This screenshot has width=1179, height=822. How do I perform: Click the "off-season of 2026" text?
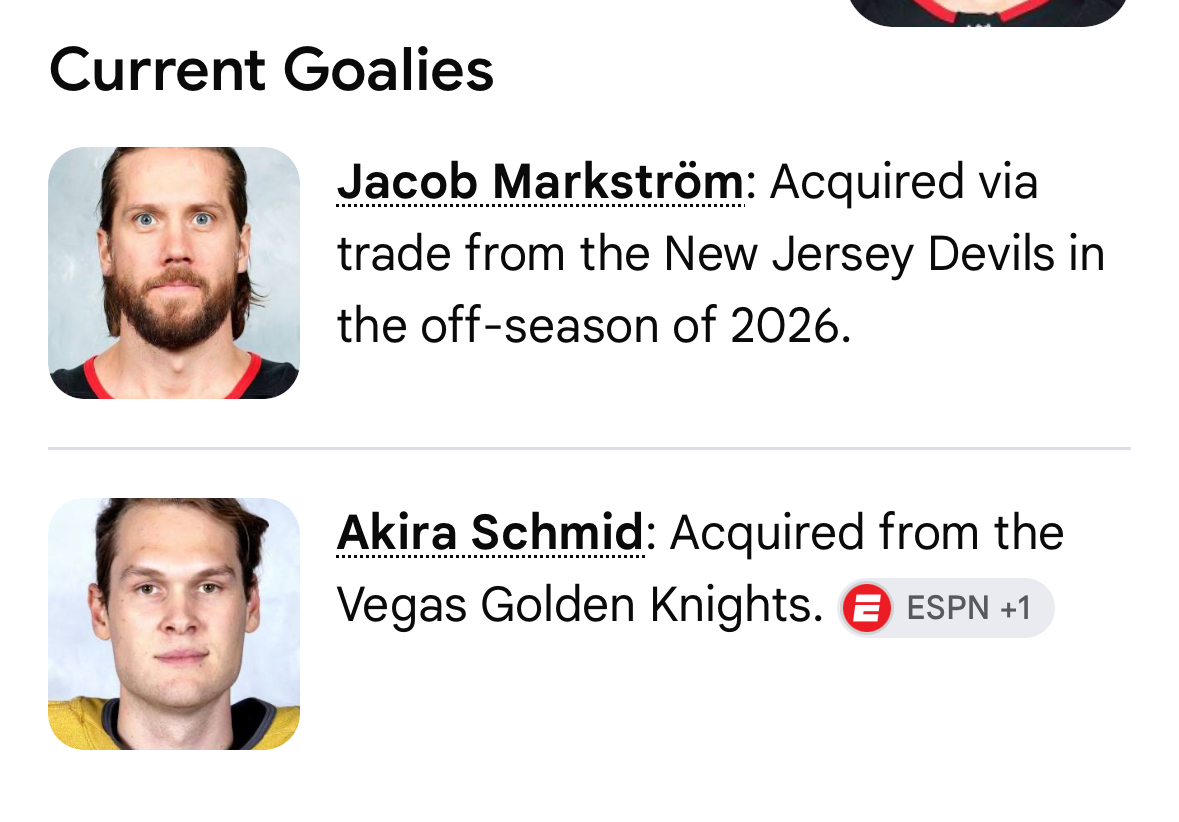tap(629, 326)
